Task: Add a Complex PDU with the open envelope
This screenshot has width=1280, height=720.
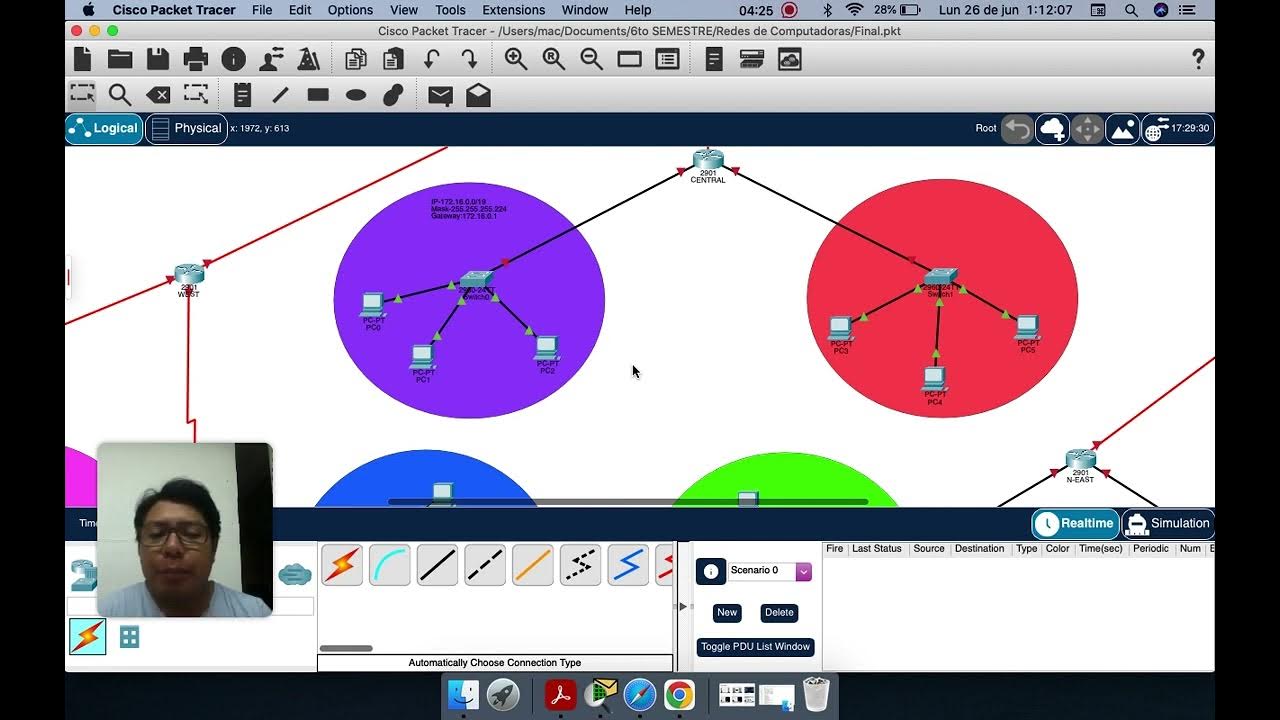Action: click(x=478, y=95)
